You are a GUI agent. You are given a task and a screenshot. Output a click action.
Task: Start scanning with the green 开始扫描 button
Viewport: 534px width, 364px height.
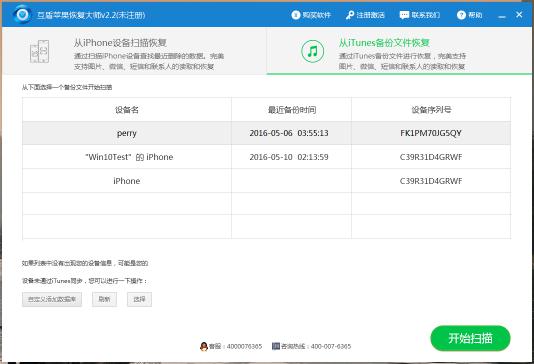pos(470,338)
